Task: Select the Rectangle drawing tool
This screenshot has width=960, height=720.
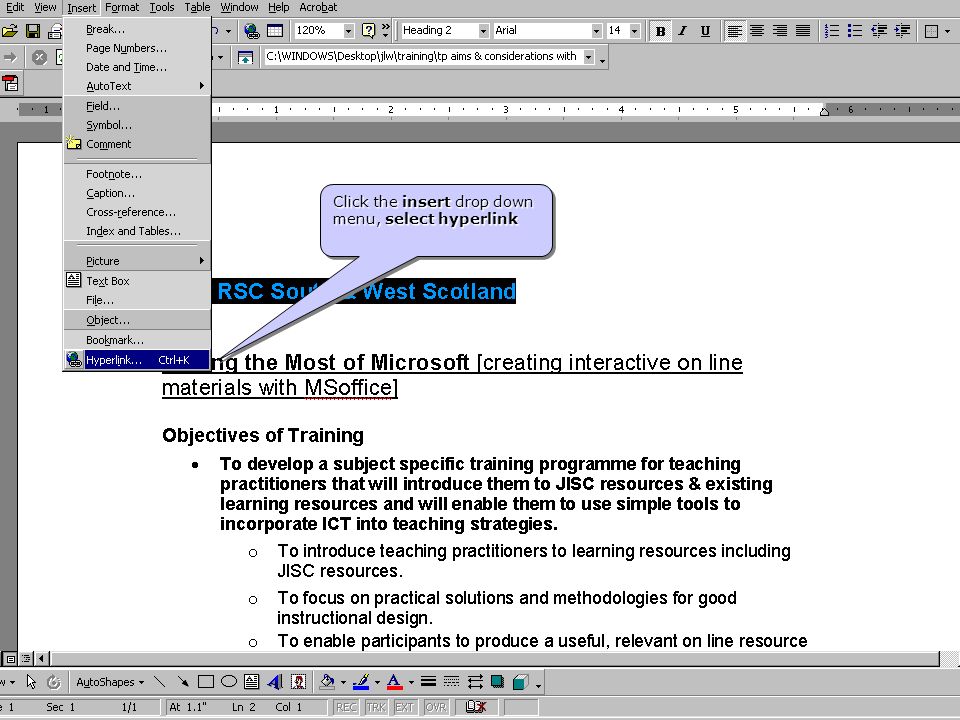Action: [x=206, y=682]
